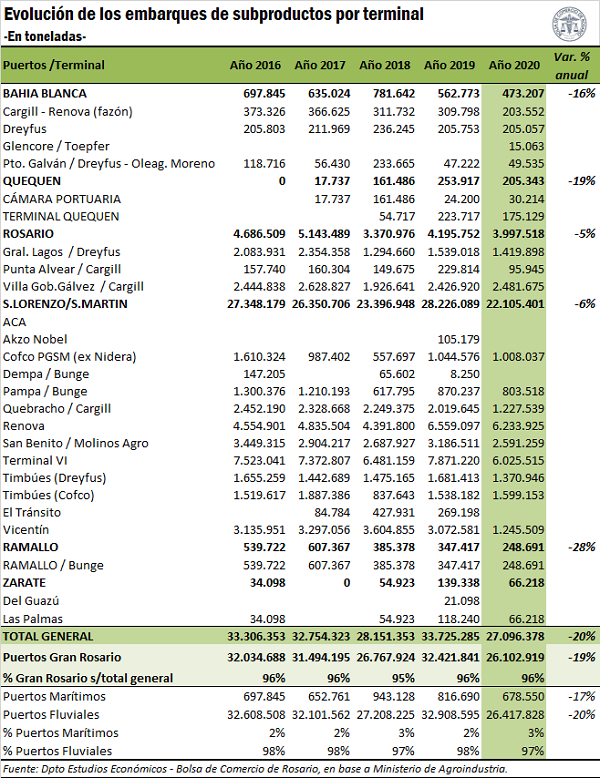Click the Fuente source note at bottom

[254, 768]
